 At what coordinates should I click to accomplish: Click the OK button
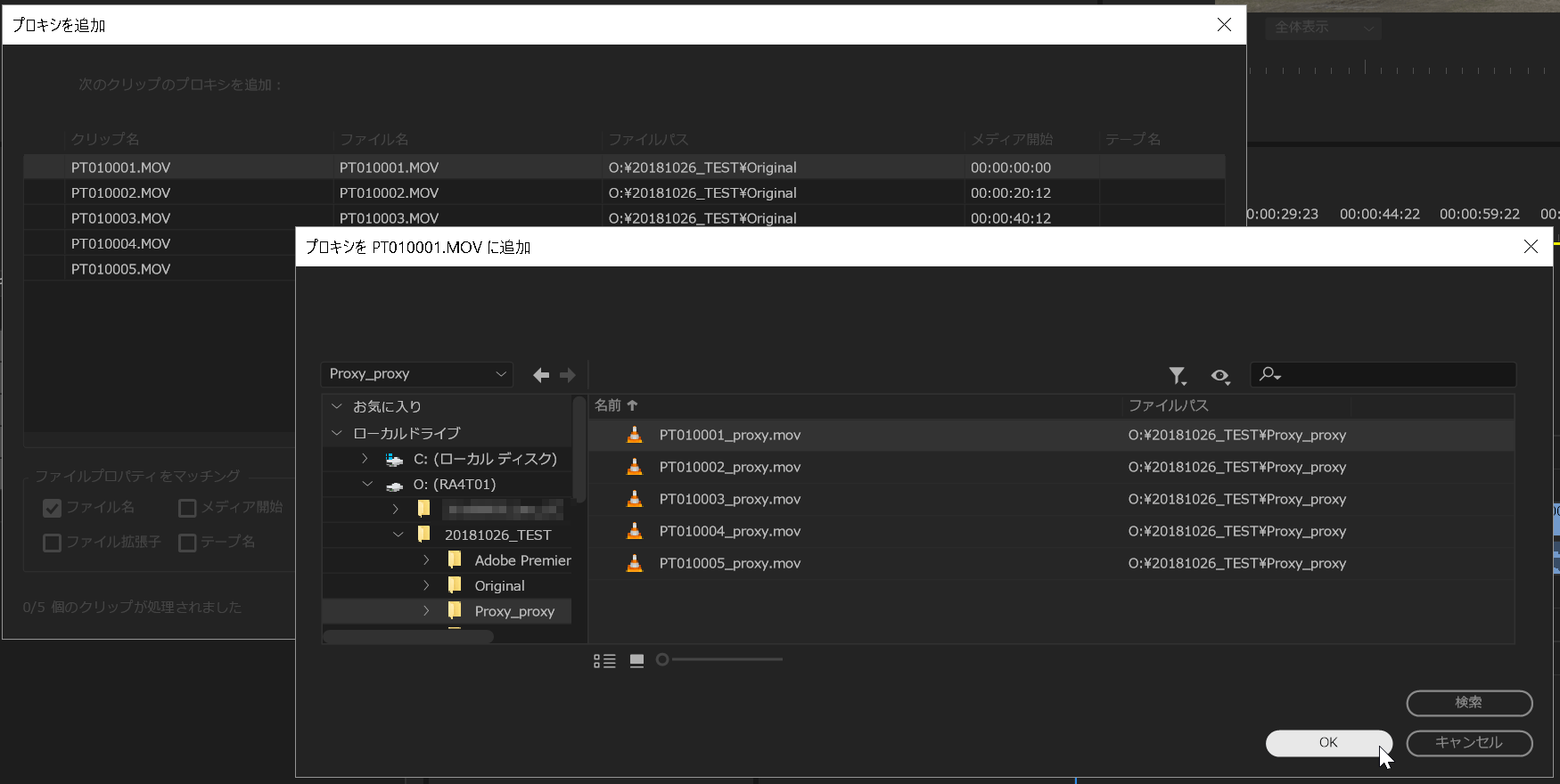1328,742
